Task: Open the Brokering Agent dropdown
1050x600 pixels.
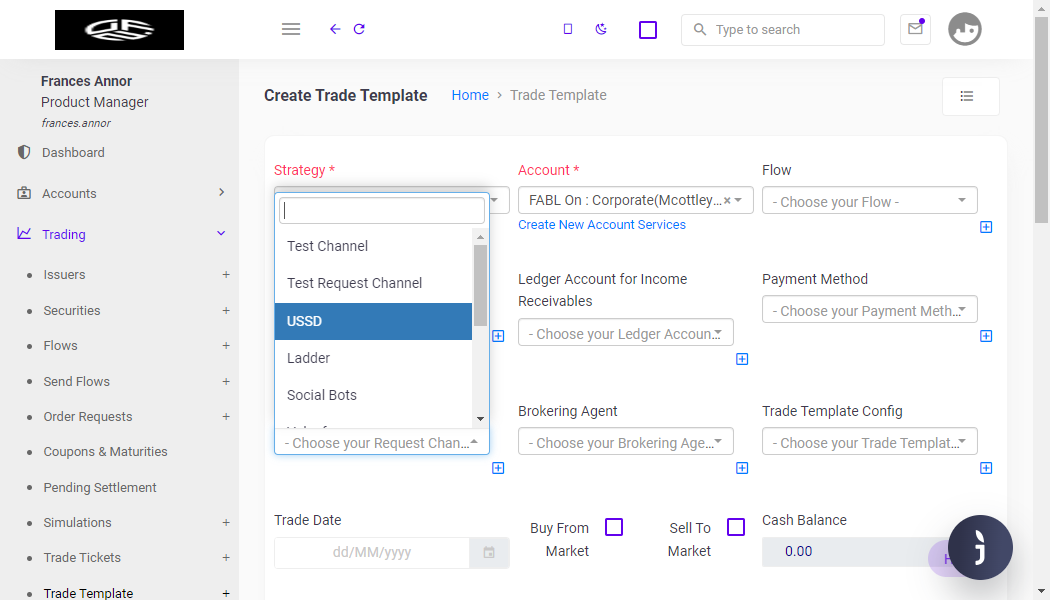Action: [x=625, y=442]
